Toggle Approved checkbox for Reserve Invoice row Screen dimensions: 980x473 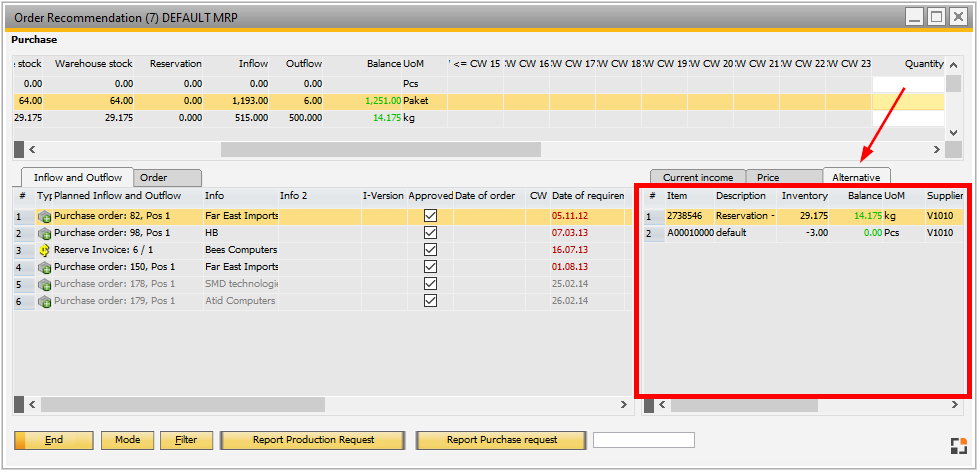(430, 250)
